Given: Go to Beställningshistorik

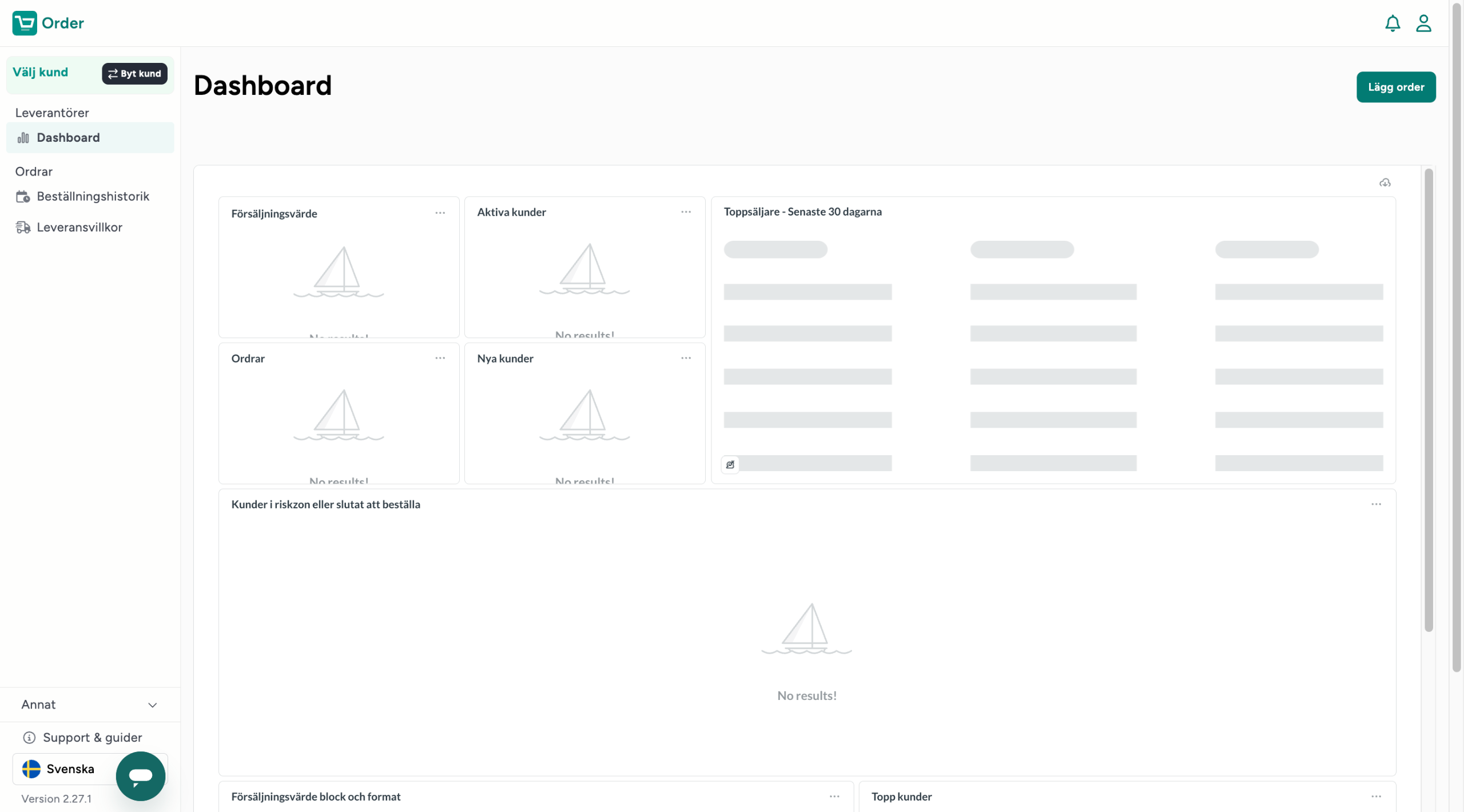Looking at the screenshot, I should click(93, 196).
